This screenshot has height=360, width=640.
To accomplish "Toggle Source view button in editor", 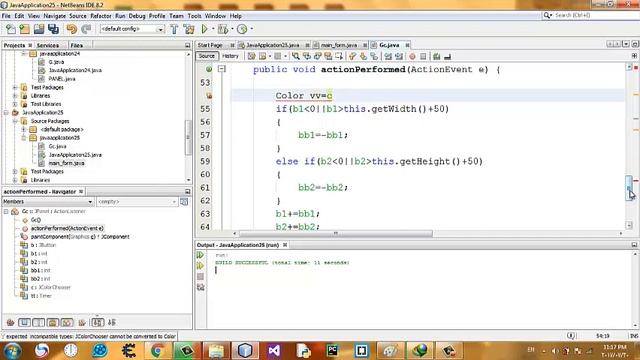I will pos(207,56).
